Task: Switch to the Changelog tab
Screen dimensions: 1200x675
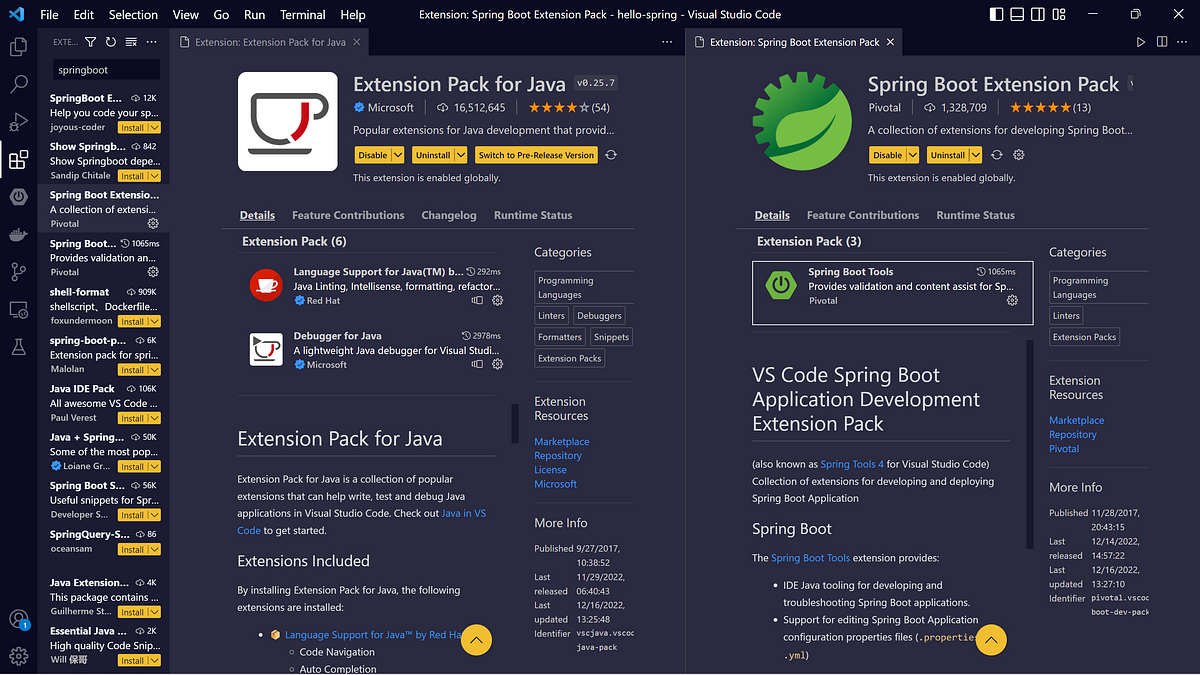Action: coord(448,215)
